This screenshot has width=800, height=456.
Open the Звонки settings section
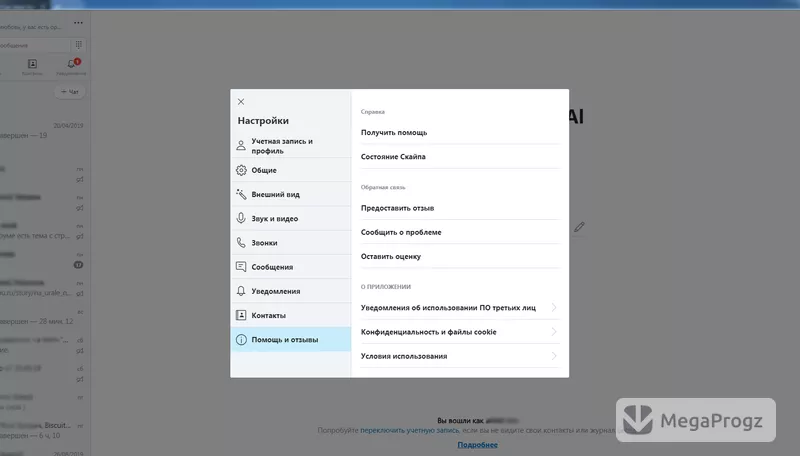pos(291,243)
